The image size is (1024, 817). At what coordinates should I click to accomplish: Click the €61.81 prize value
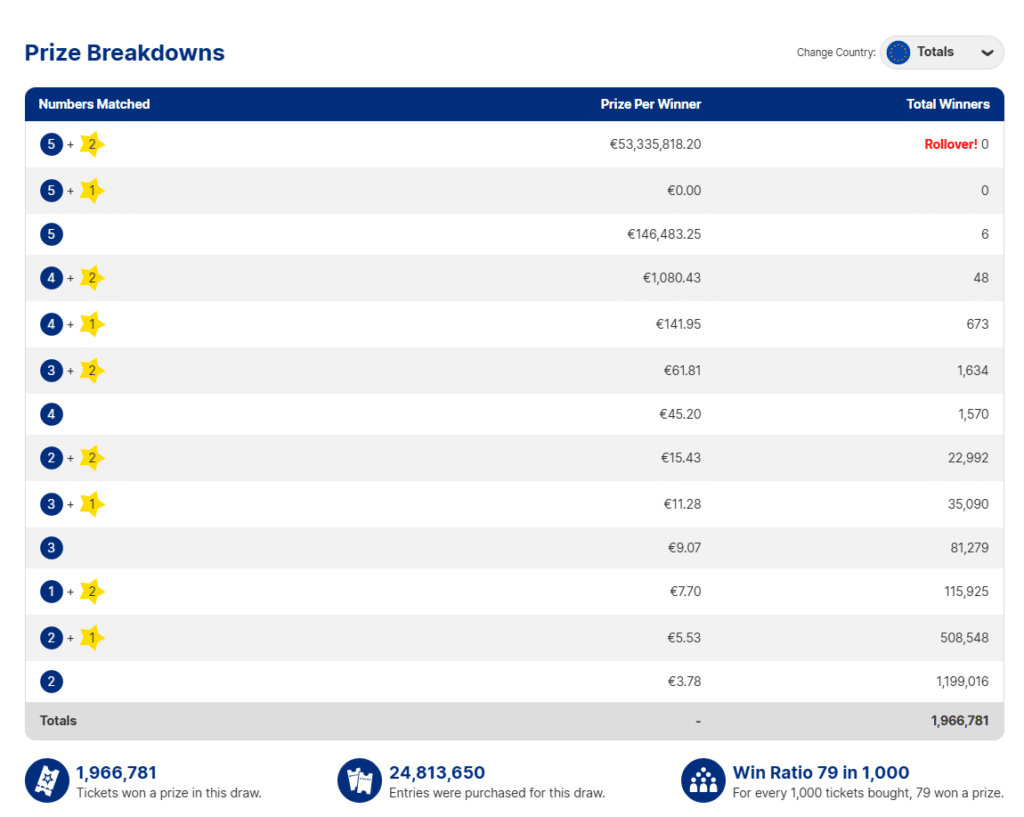[682, 371]
